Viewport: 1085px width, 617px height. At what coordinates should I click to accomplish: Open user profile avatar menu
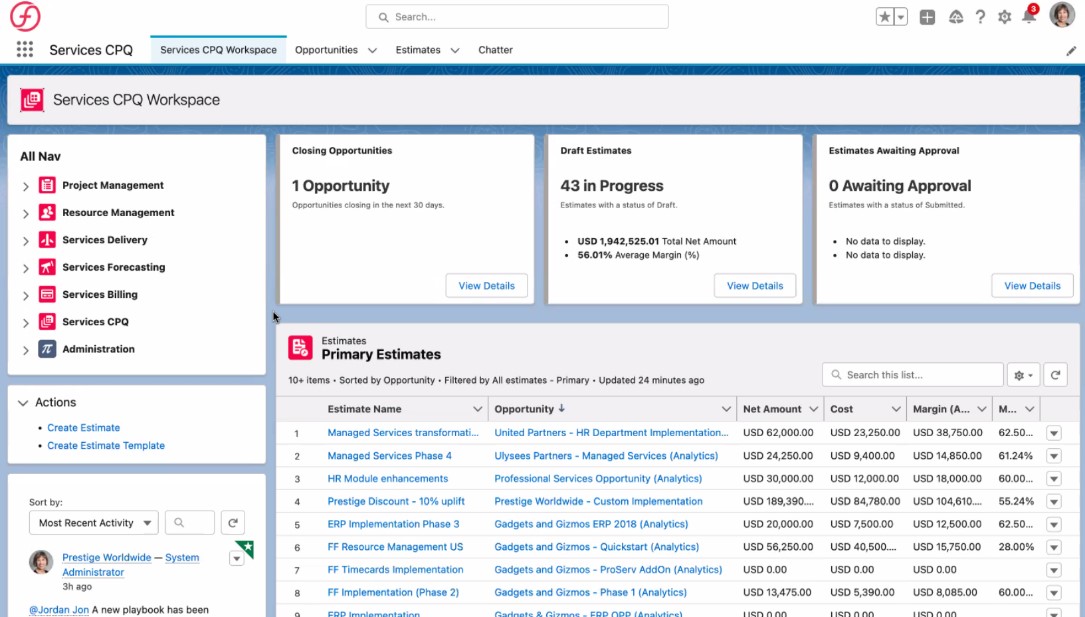tap(1061, 16)
